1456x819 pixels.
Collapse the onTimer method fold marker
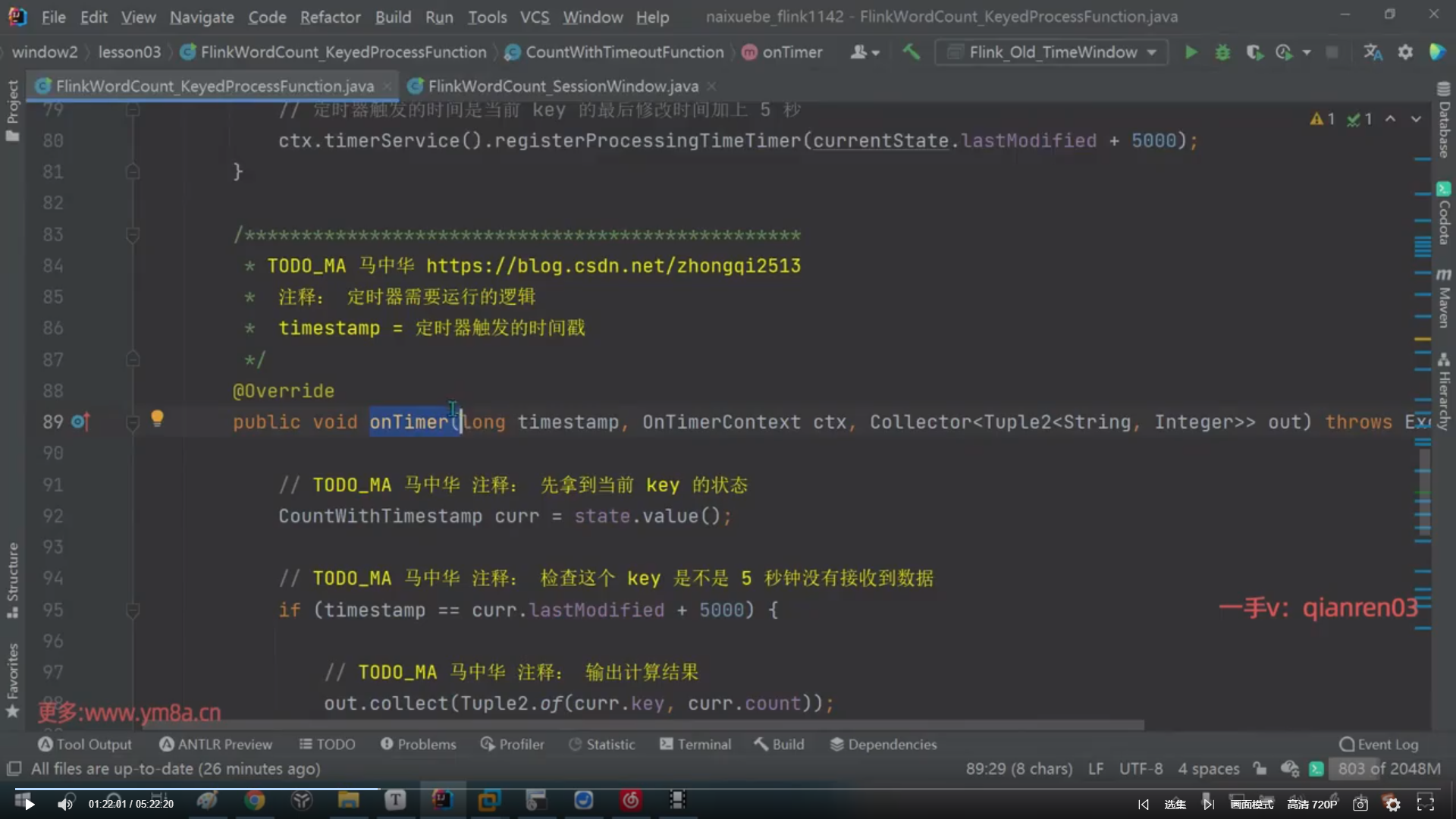pos(133,422)
